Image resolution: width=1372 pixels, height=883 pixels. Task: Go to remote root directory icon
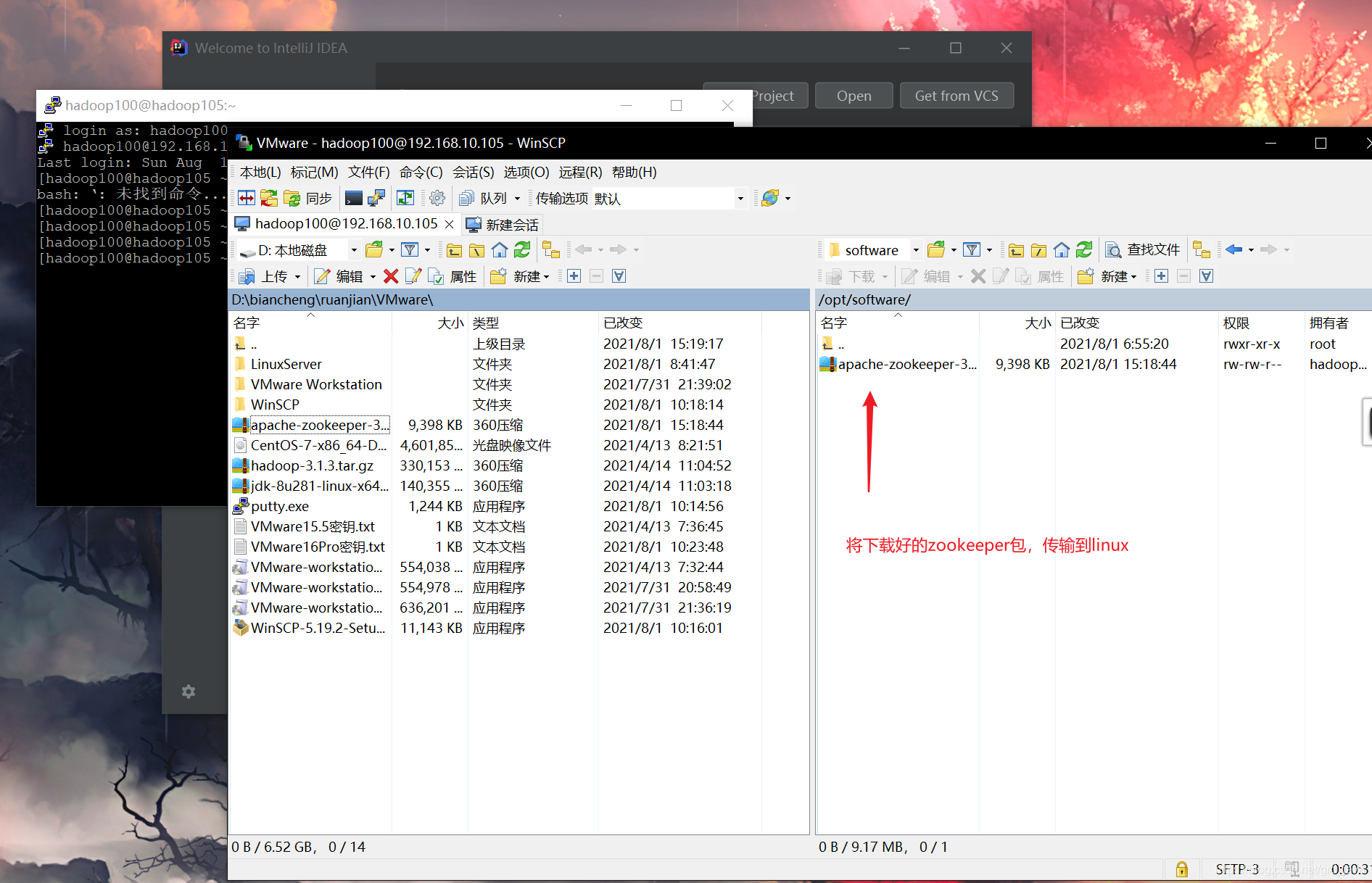[1039, 250]
